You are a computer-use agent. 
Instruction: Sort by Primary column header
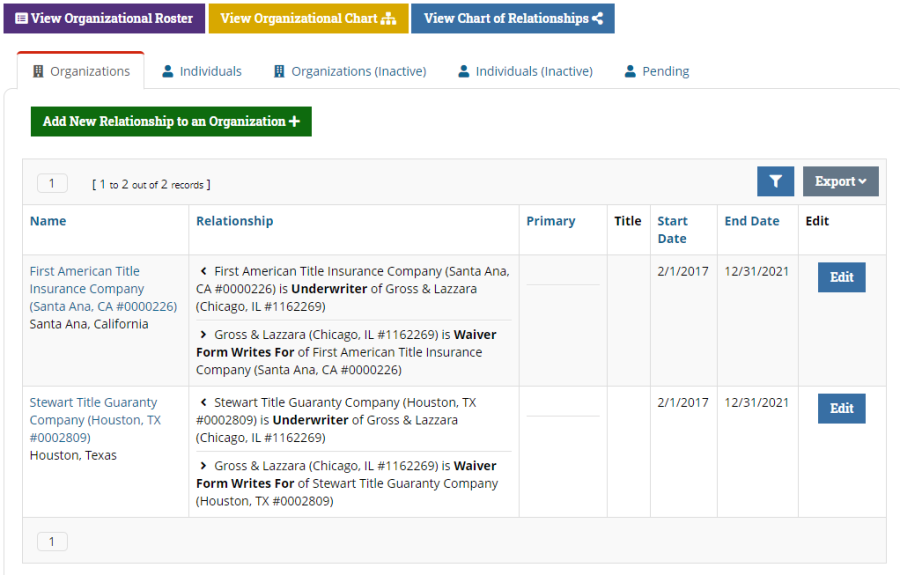[551, 221]
